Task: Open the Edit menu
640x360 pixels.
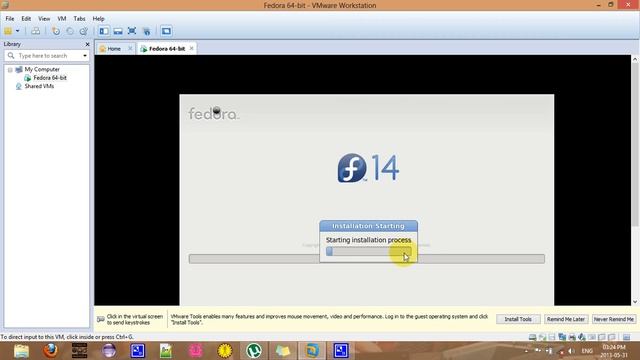Action: pos(26,19)
